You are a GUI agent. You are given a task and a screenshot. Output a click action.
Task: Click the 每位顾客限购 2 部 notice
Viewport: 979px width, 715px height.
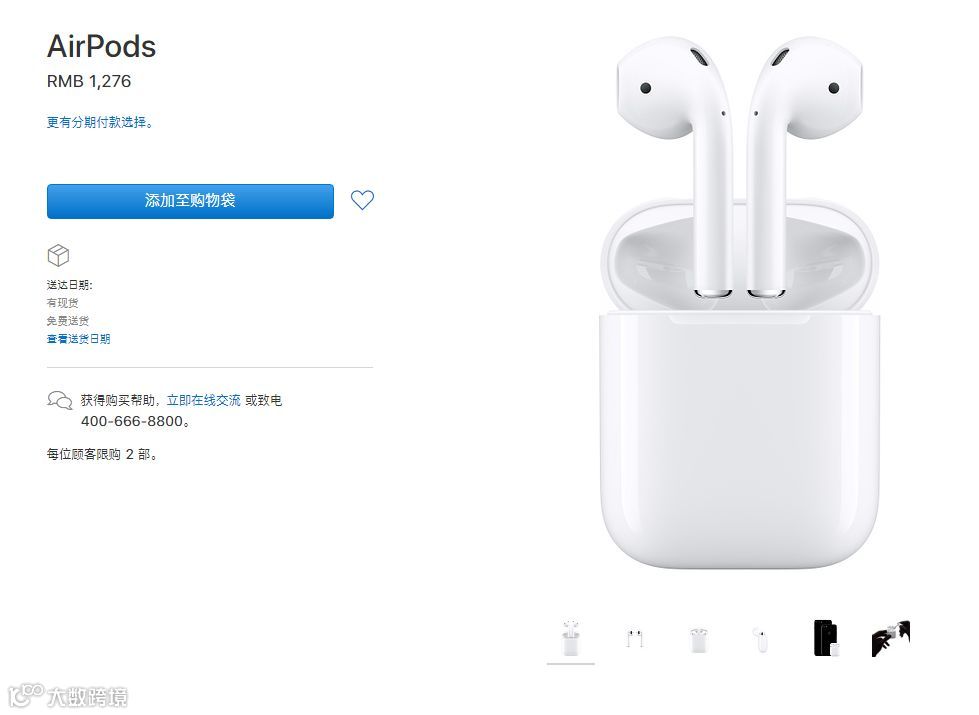click(102, 455)
